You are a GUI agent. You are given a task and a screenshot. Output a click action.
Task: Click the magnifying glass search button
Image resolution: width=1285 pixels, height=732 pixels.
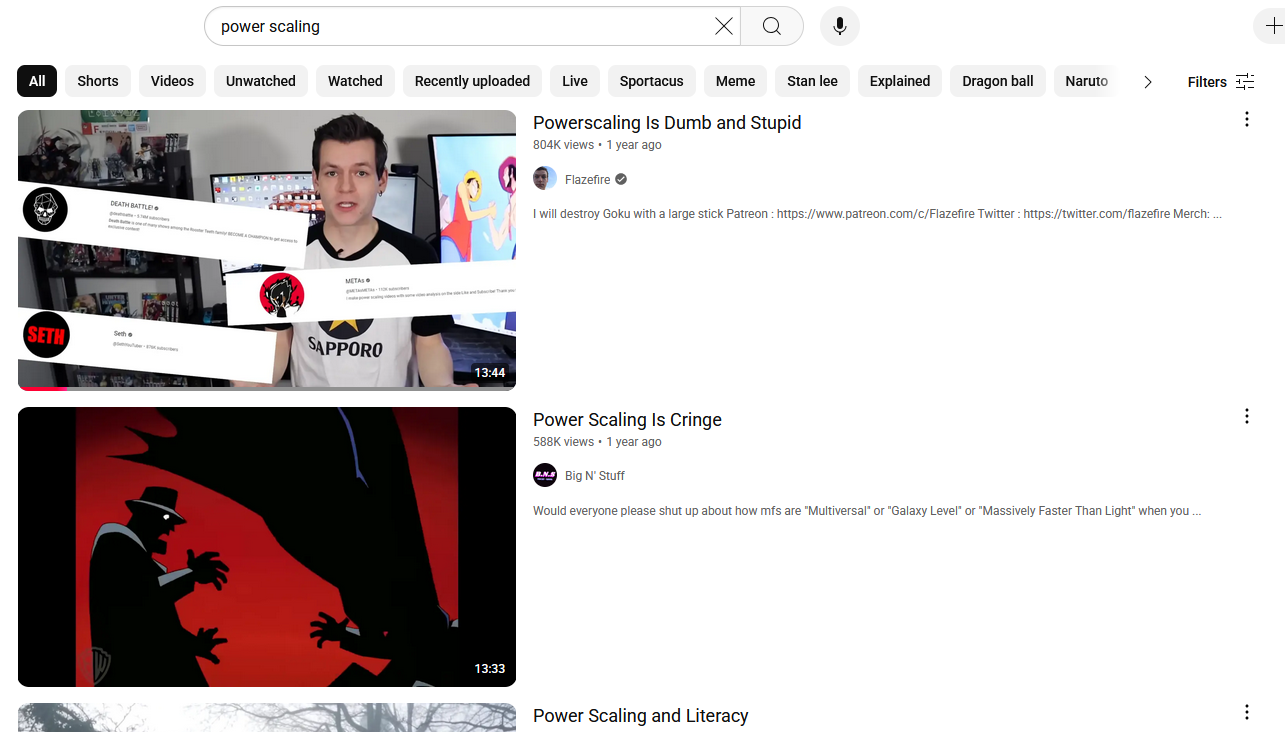[x=772, y=26]
